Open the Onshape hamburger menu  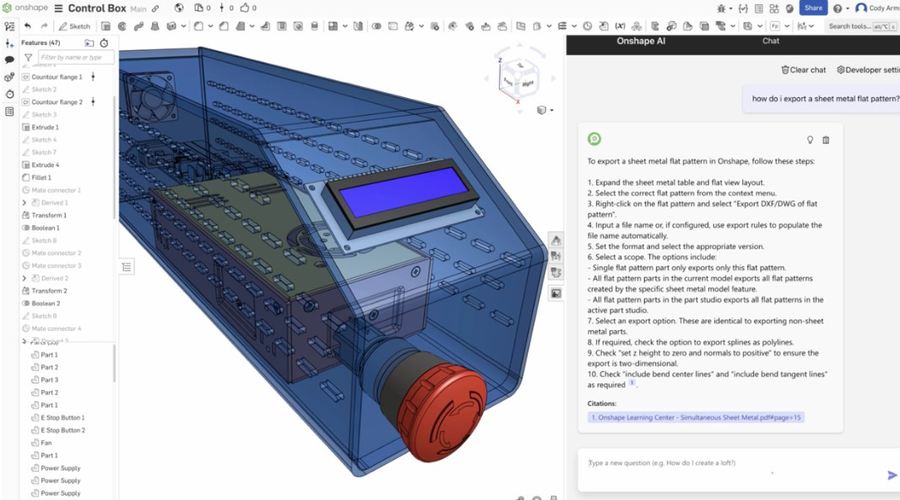tap(59, 8)
